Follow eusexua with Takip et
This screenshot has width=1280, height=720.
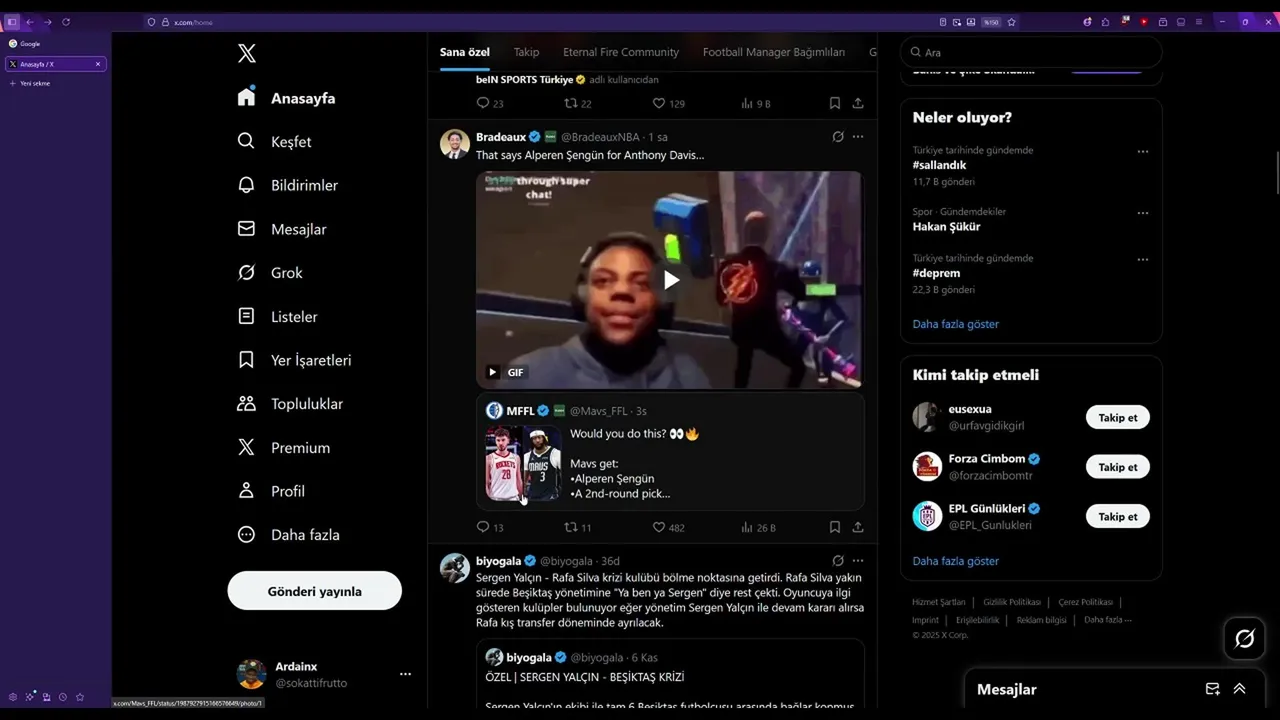(1118, 418)
